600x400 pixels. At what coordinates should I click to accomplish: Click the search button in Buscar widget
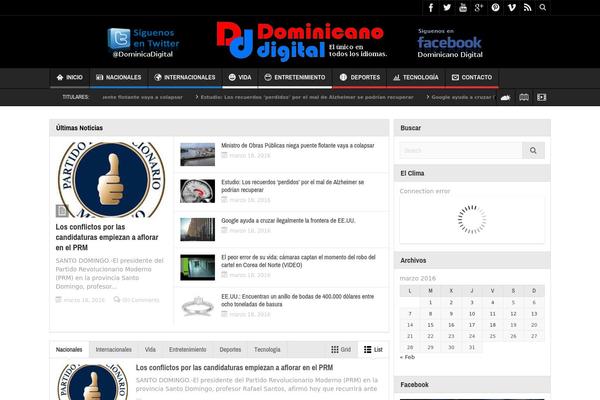(533, 150)
